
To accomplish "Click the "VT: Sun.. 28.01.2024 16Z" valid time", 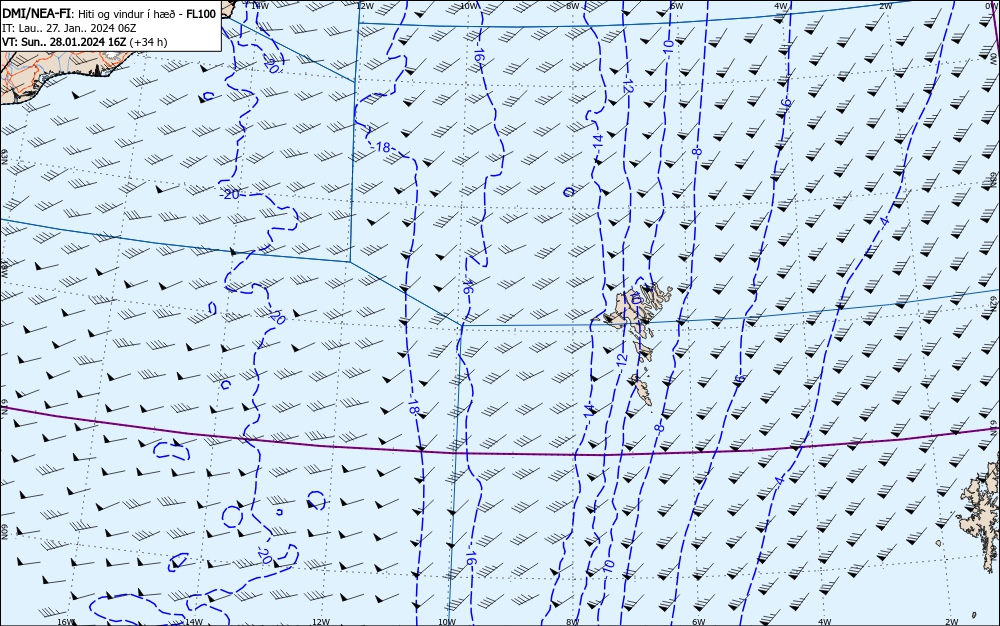I will (64, 42).
